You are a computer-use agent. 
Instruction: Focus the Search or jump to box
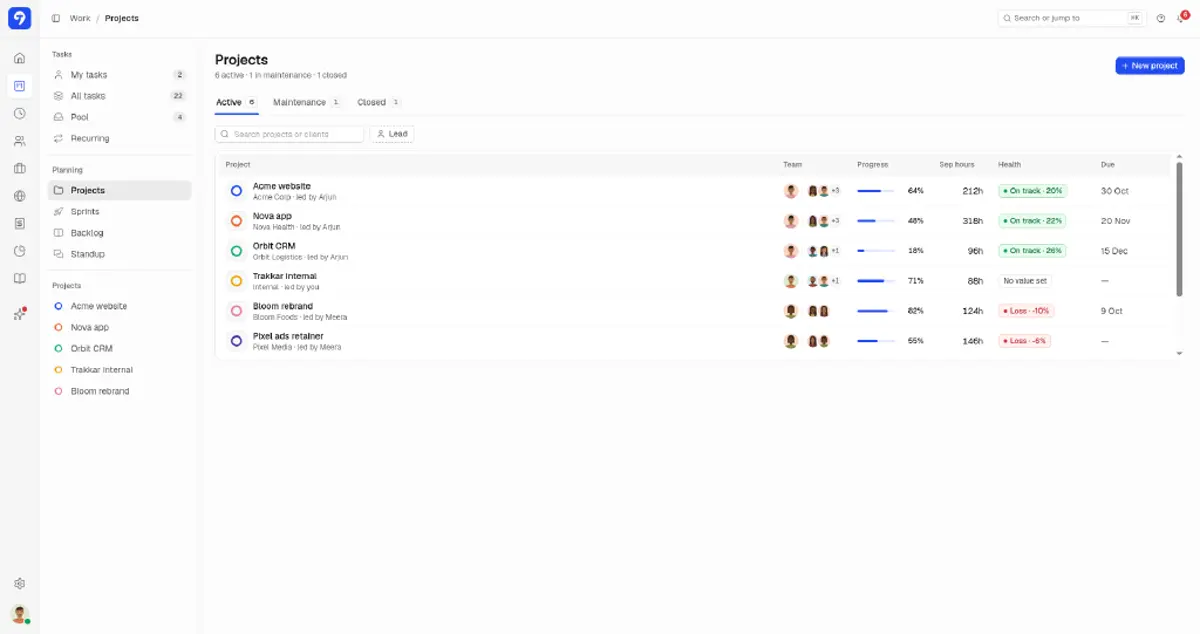coord(1072,18)
